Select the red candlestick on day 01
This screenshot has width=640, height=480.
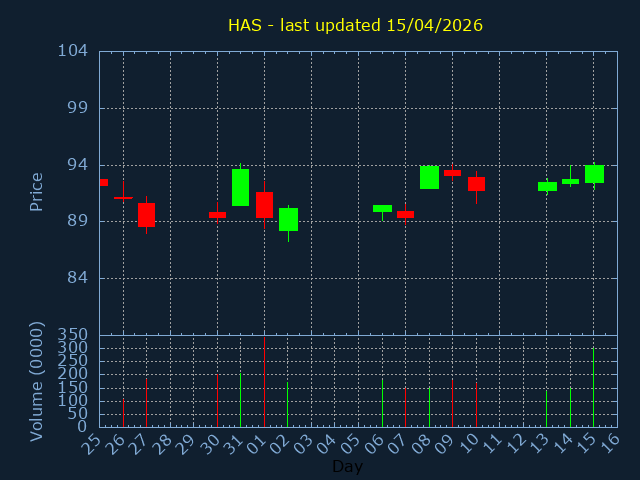pyautogui.click(x=264, y=204)
